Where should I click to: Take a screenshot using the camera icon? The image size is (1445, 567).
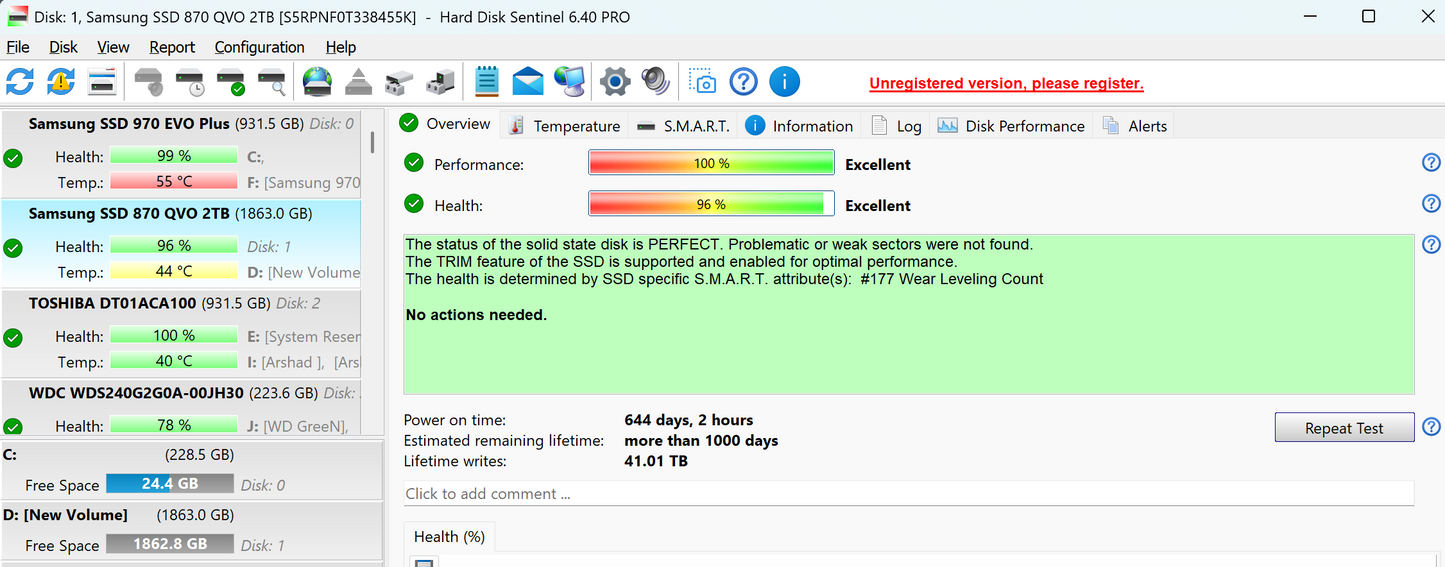tap(704, 82)
